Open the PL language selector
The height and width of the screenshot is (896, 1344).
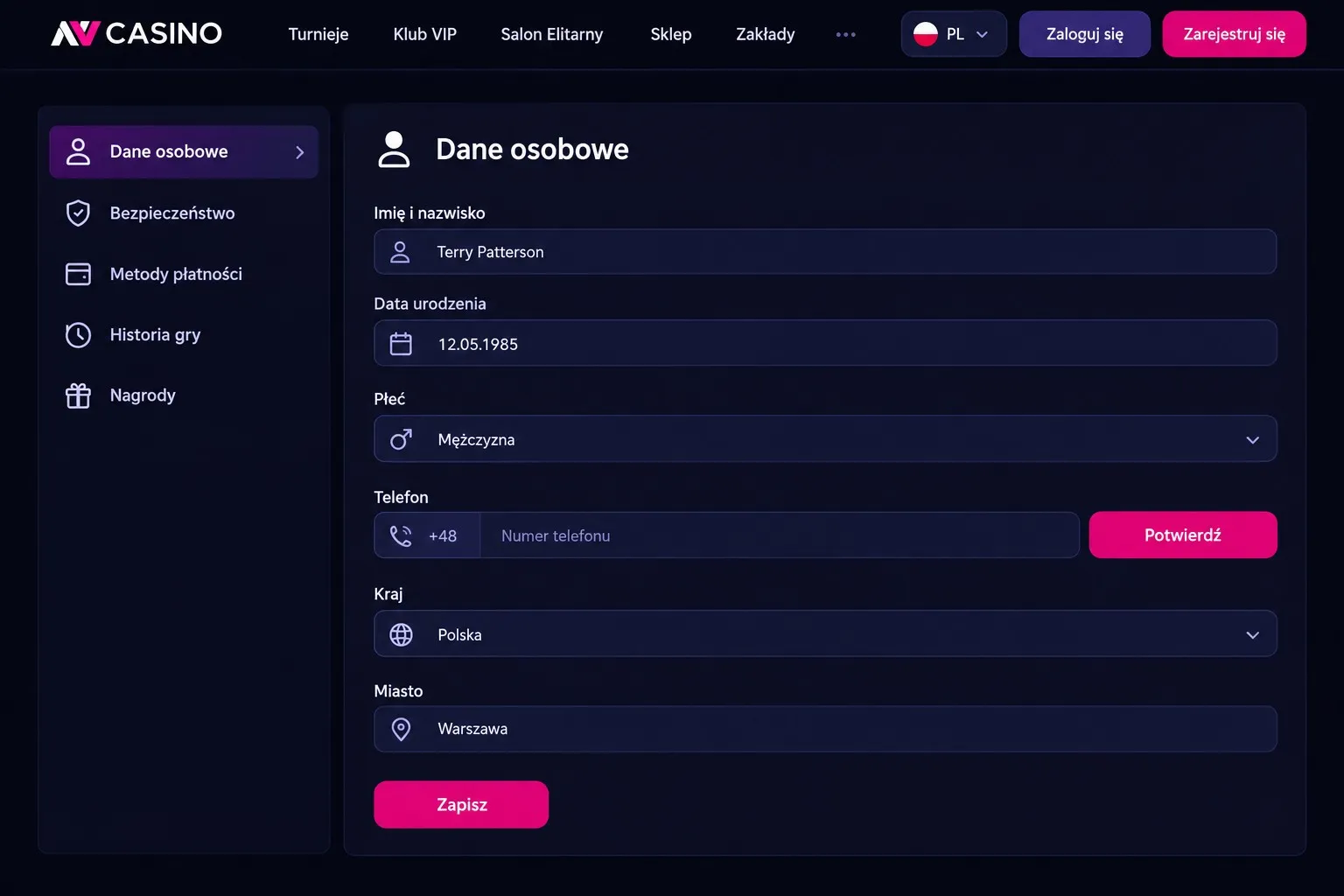point(954,34)
